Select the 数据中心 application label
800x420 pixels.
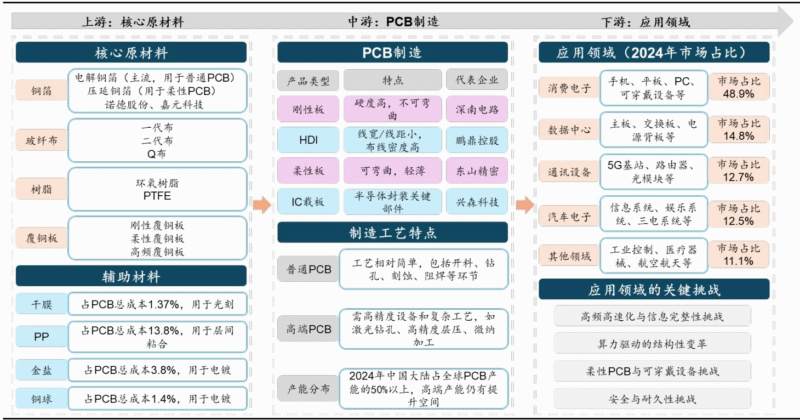coord(566,130)
